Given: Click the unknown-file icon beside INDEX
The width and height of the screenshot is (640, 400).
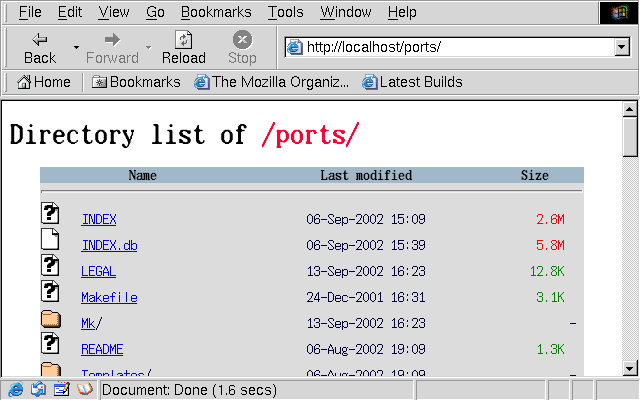Looking at the screenshot, I should pyautogui.click(x=50, y=213).
